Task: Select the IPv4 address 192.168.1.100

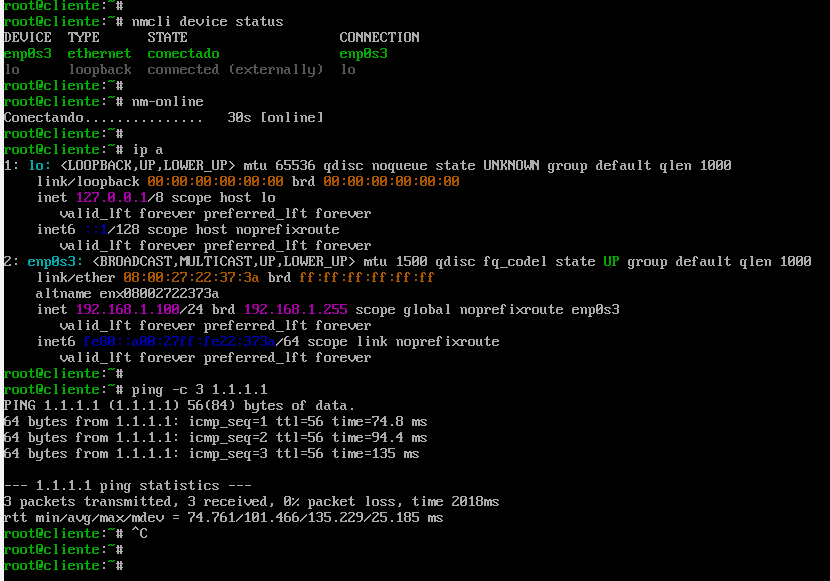Action: [x=128, y=310]
